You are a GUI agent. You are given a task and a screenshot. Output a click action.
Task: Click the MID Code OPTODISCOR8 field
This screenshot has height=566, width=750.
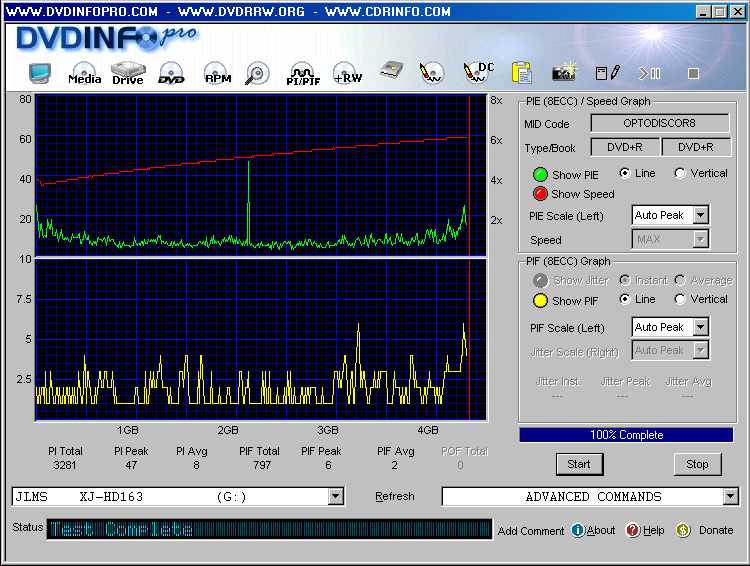(660, 123)
